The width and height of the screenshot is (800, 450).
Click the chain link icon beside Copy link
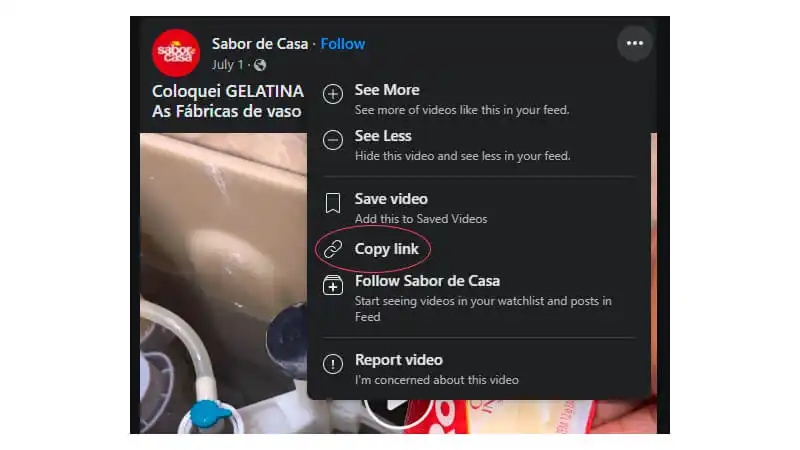[x=334, y=249]
